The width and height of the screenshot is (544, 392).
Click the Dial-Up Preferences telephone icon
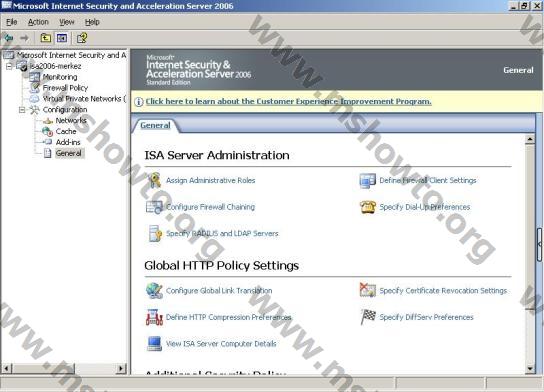click(x=368, y=207)
